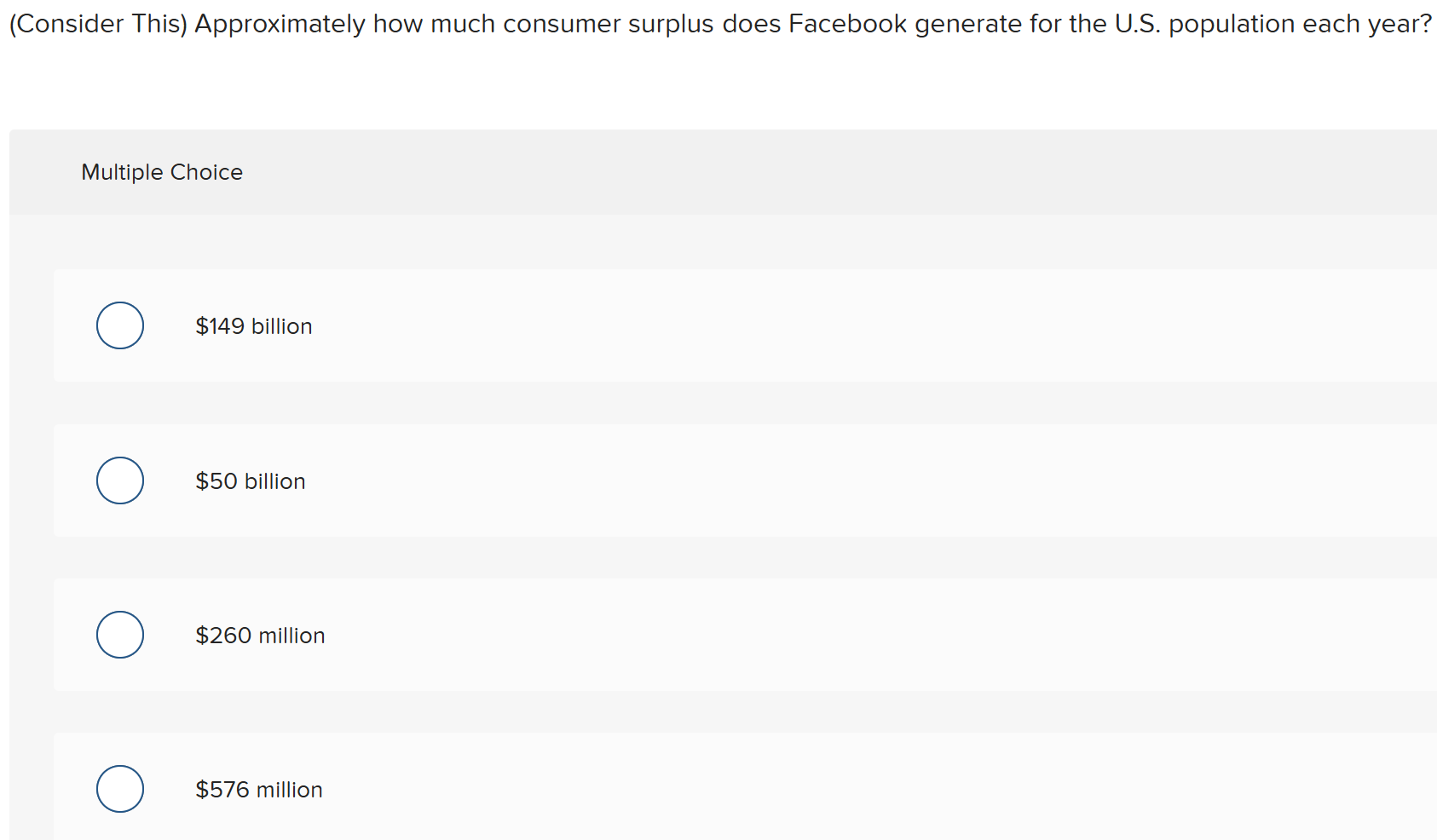Screen dimensions: 1437x840
Task: Click the $50 billion answer text
Action: 251,480
